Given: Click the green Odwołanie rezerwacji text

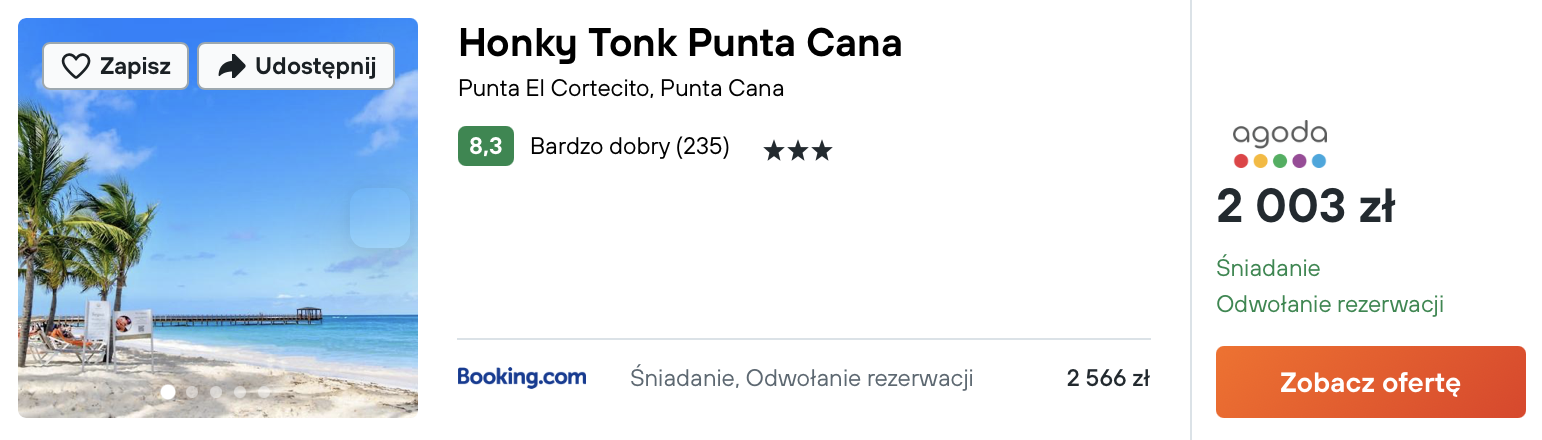Looking at the screenshot, I should pyautogui.click(x=1329, y=304).
